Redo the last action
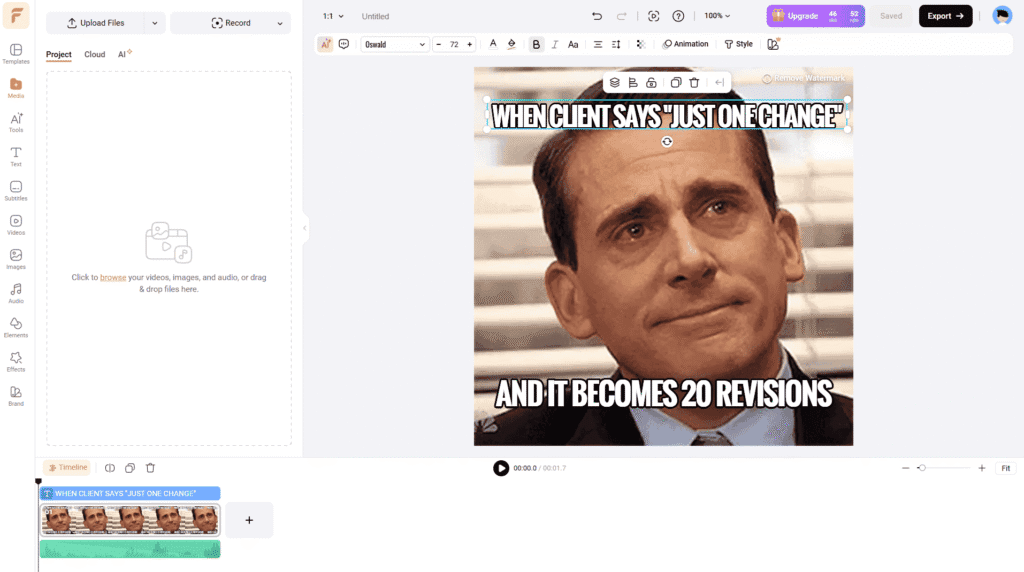This screenshot has height=572, width=1024. click(622, 16)
